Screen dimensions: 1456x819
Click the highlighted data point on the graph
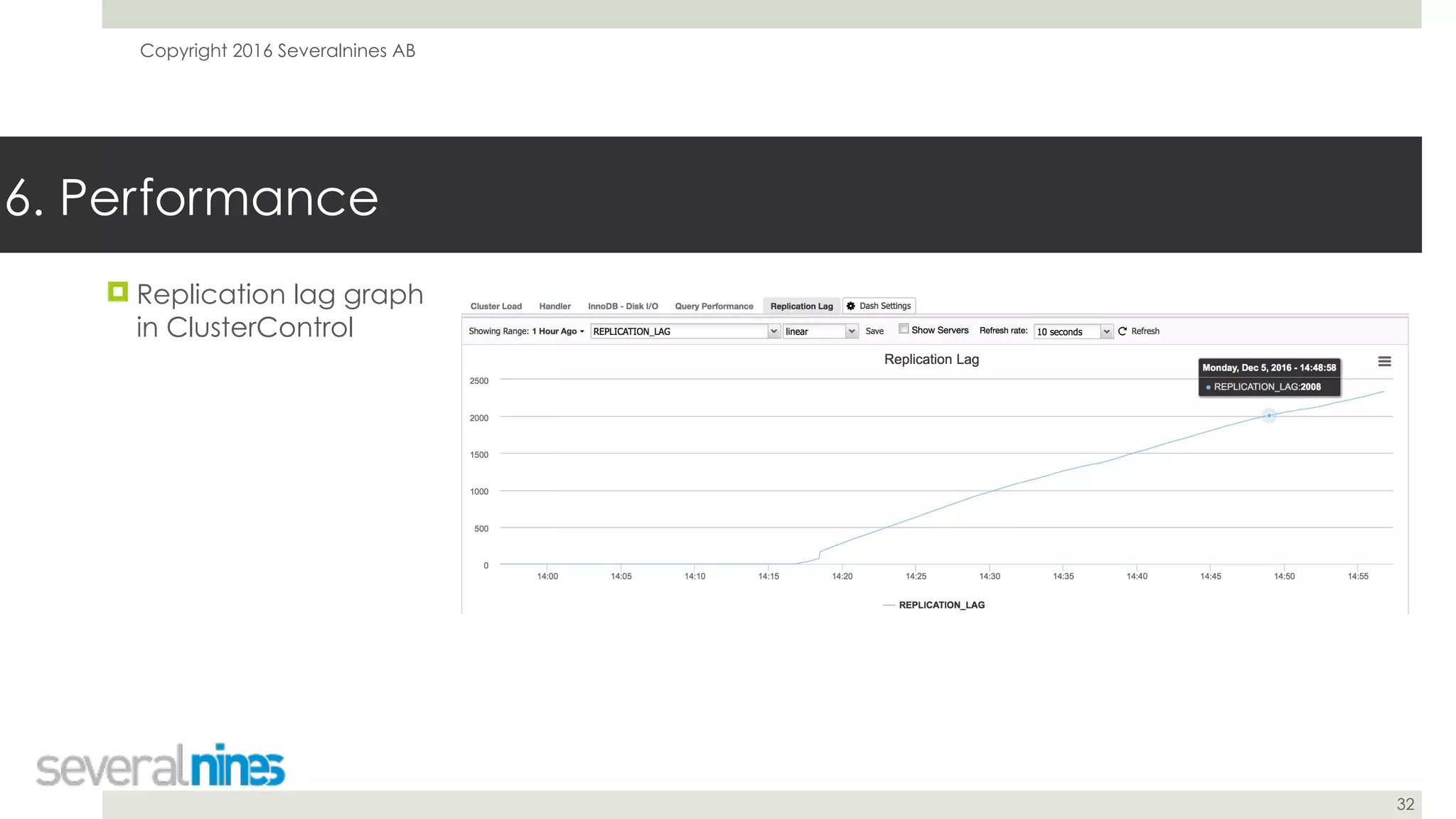(x=1269, y=416)
